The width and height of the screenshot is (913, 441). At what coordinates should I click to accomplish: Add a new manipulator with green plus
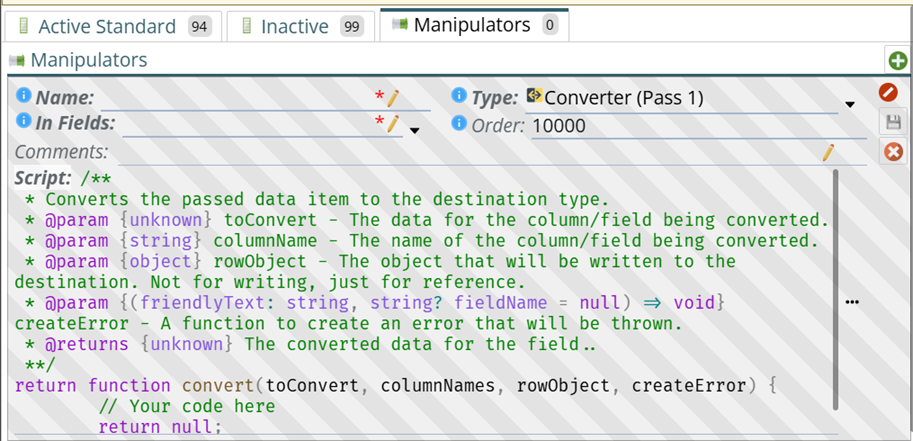(897, 61)
